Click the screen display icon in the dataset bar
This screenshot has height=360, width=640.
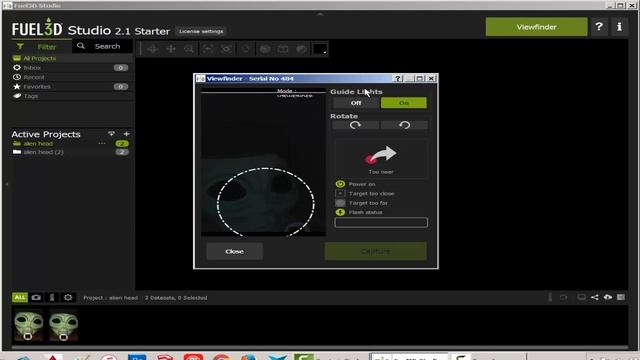point(581,297)
